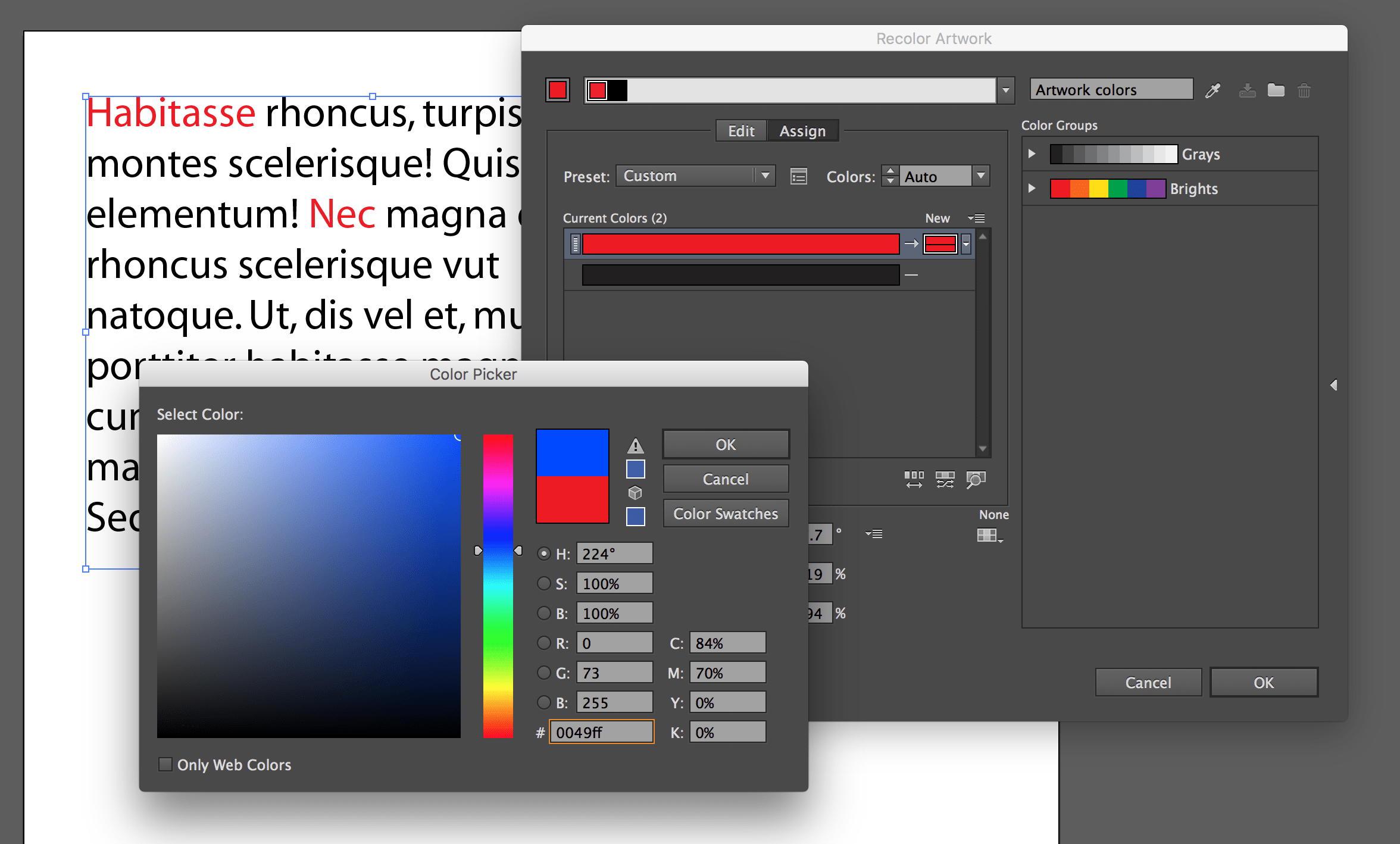
Task: Delete the selected color group
Action: [1304, 89]
